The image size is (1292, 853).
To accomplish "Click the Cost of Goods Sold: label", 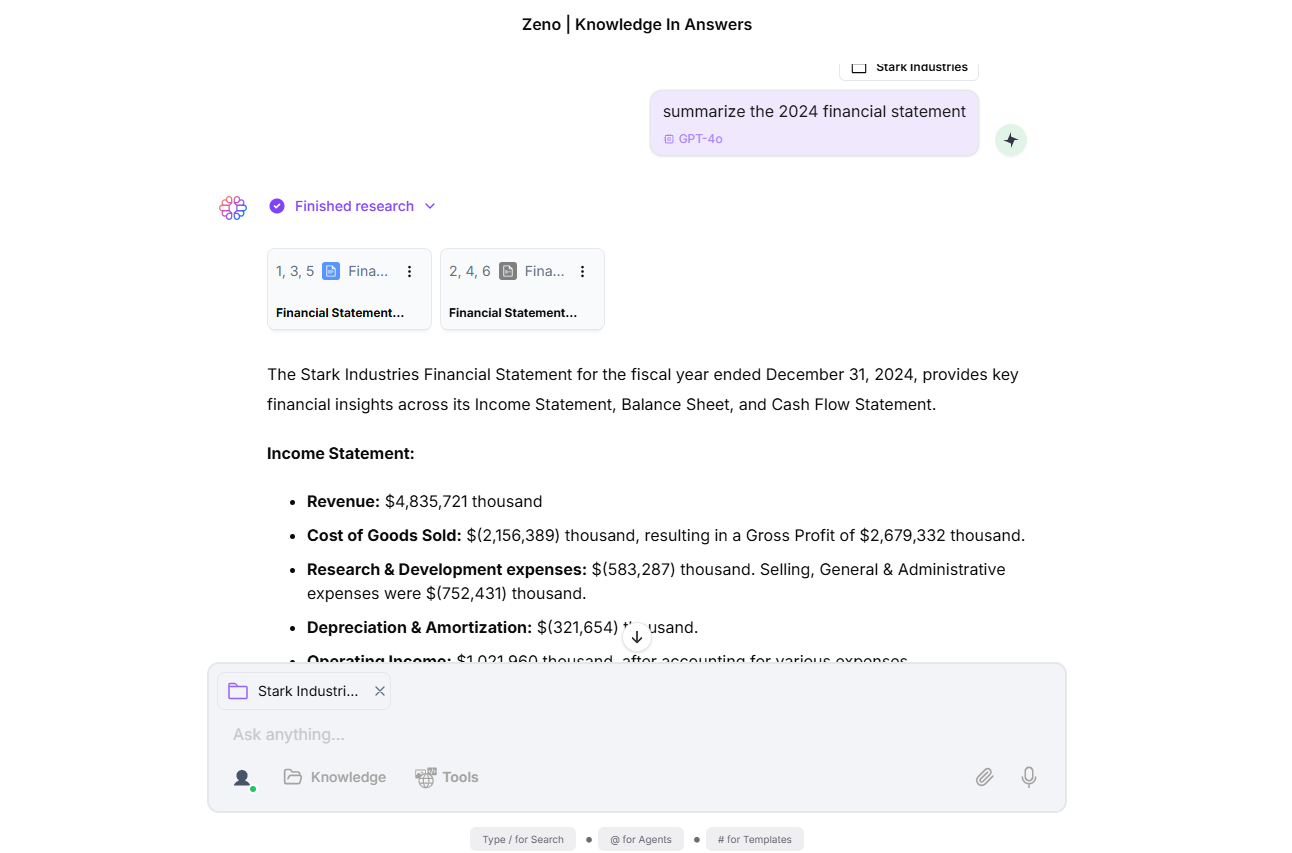I will tap(384, 536).
